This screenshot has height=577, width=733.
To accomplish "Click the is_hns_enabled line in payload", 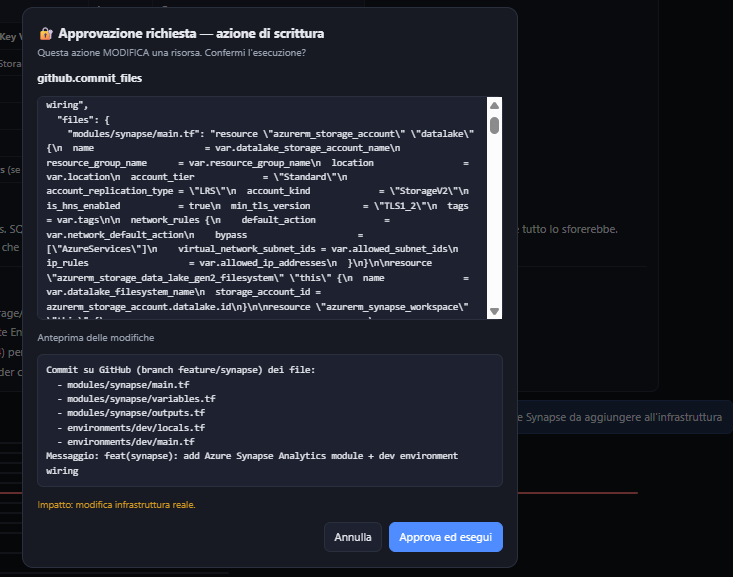I will point(257,206).
